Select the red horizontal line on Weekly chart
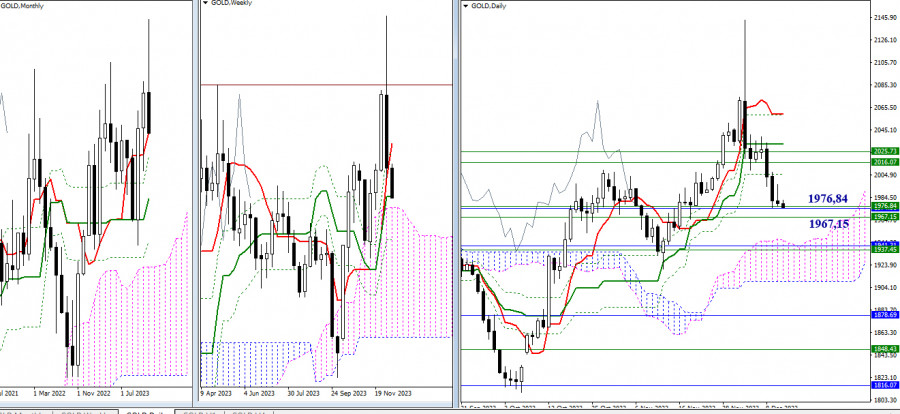The width and height of the screenshot is (900, 414). tap(326, 85)
